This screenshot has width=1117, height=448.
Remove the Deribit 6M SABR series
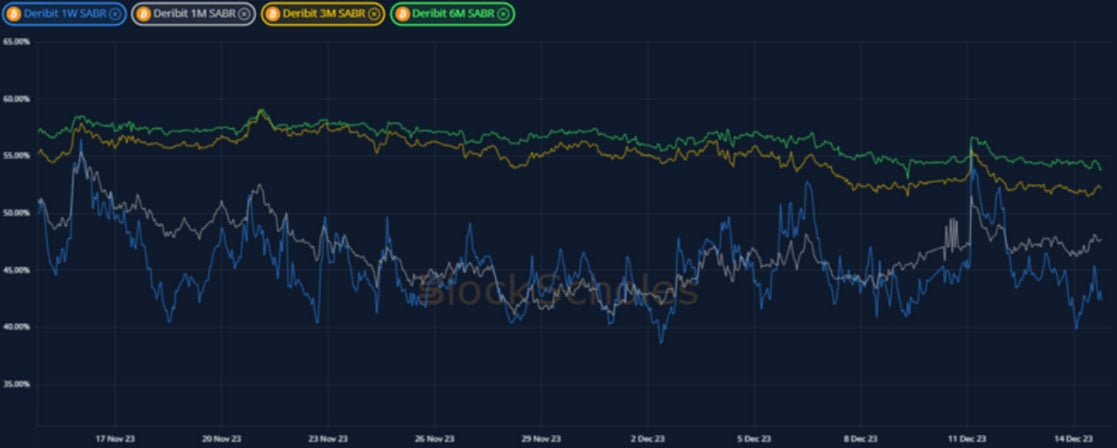[x=504, y=14]
